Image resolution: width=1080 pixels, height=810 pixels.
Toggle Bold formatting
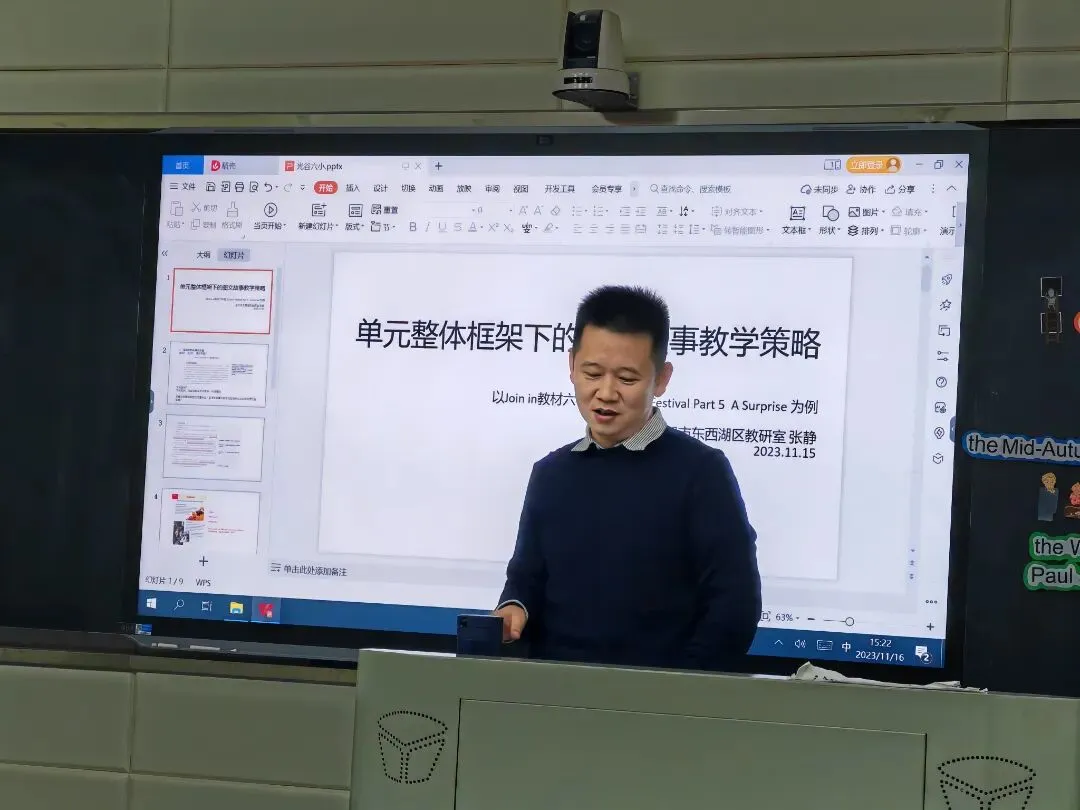413,226
